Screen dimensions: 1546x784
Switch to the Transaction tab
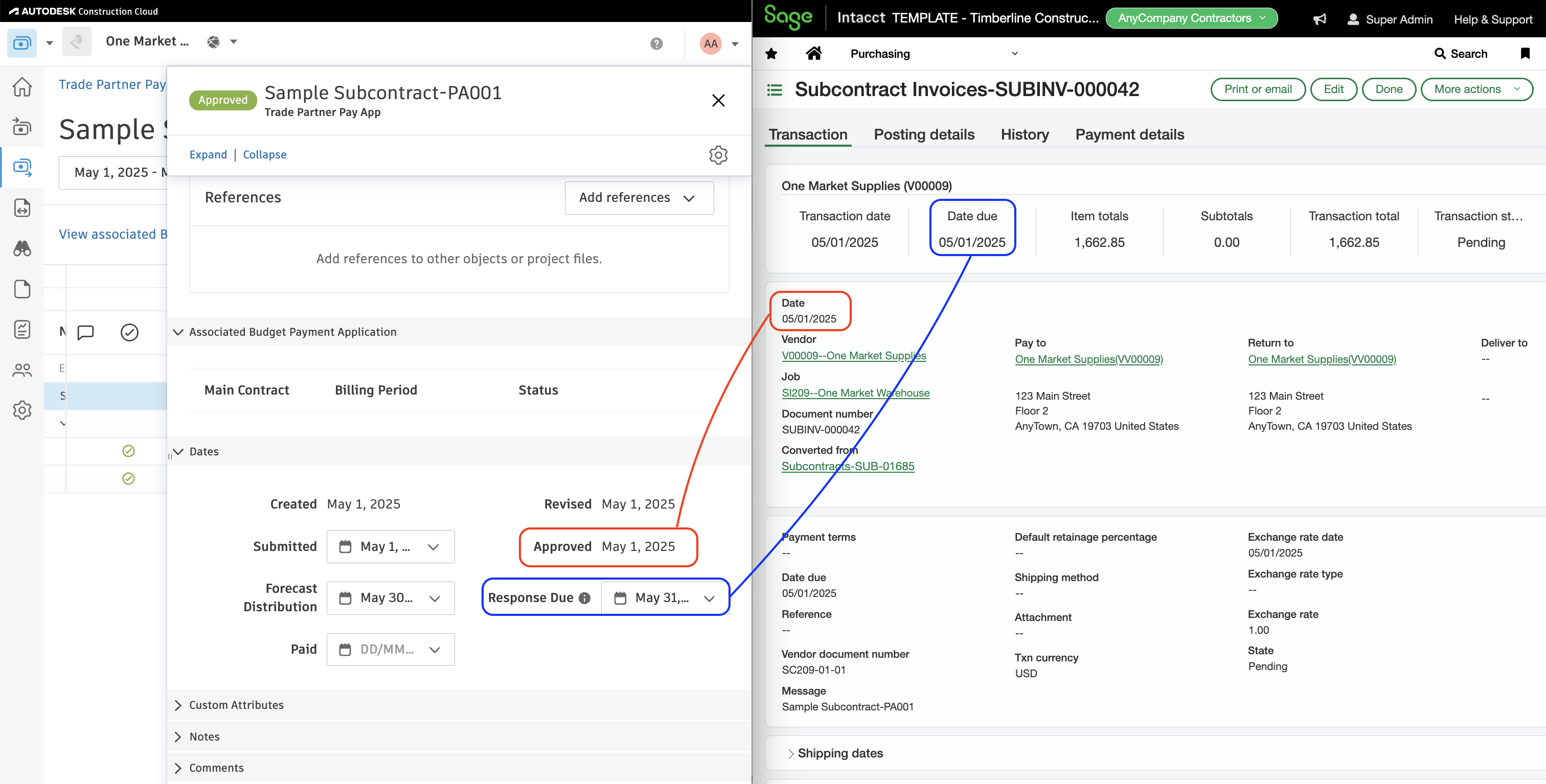[x=808, y=135]
